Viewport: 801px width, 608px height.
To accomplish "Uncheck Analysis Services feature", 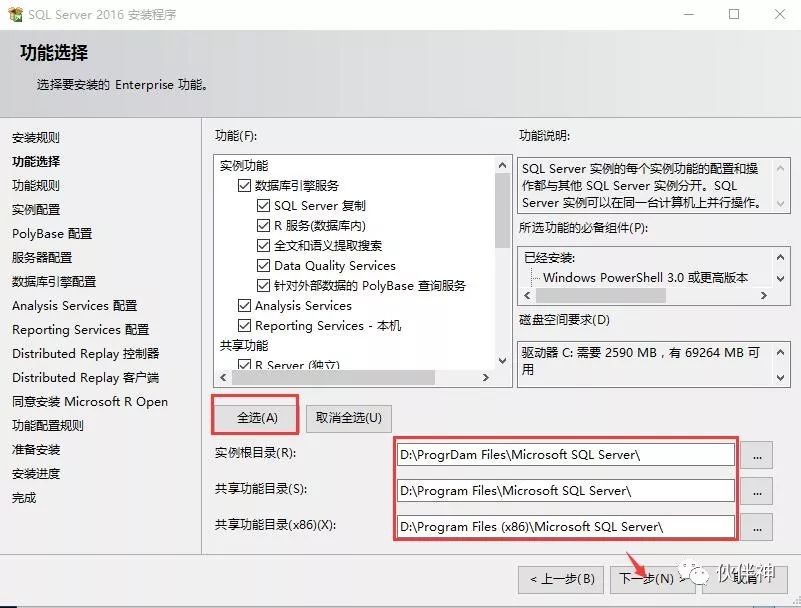I will point(244,305).
